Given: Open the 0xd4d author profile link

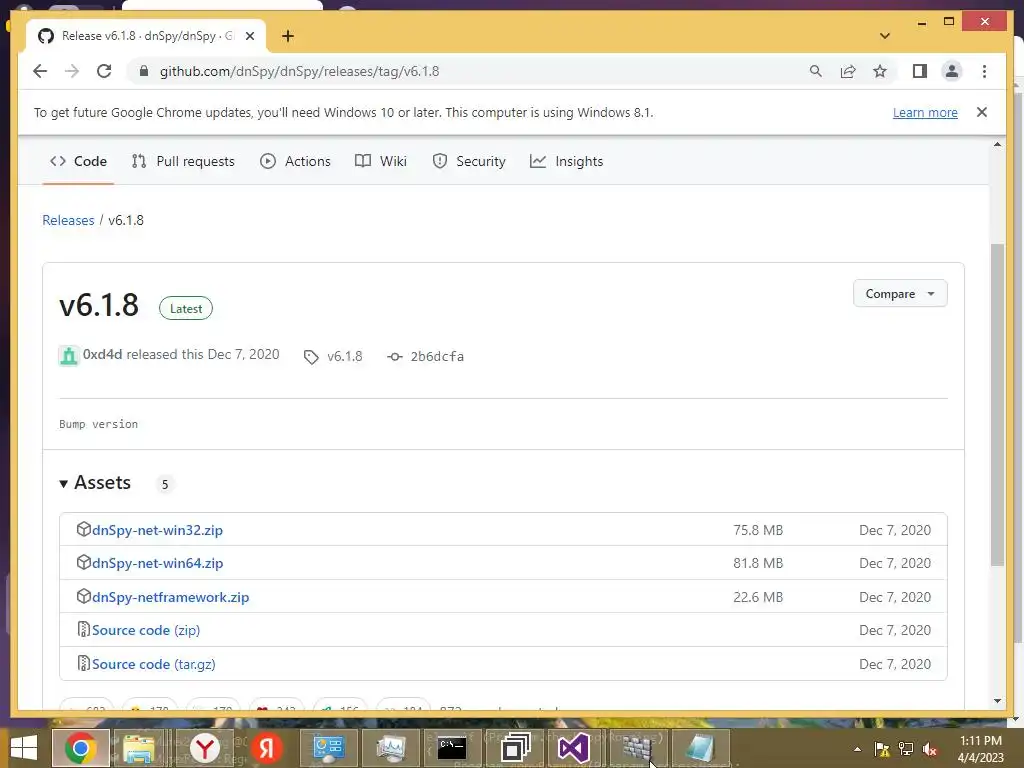Looking at the screenshot, I should tap(103, 355).
